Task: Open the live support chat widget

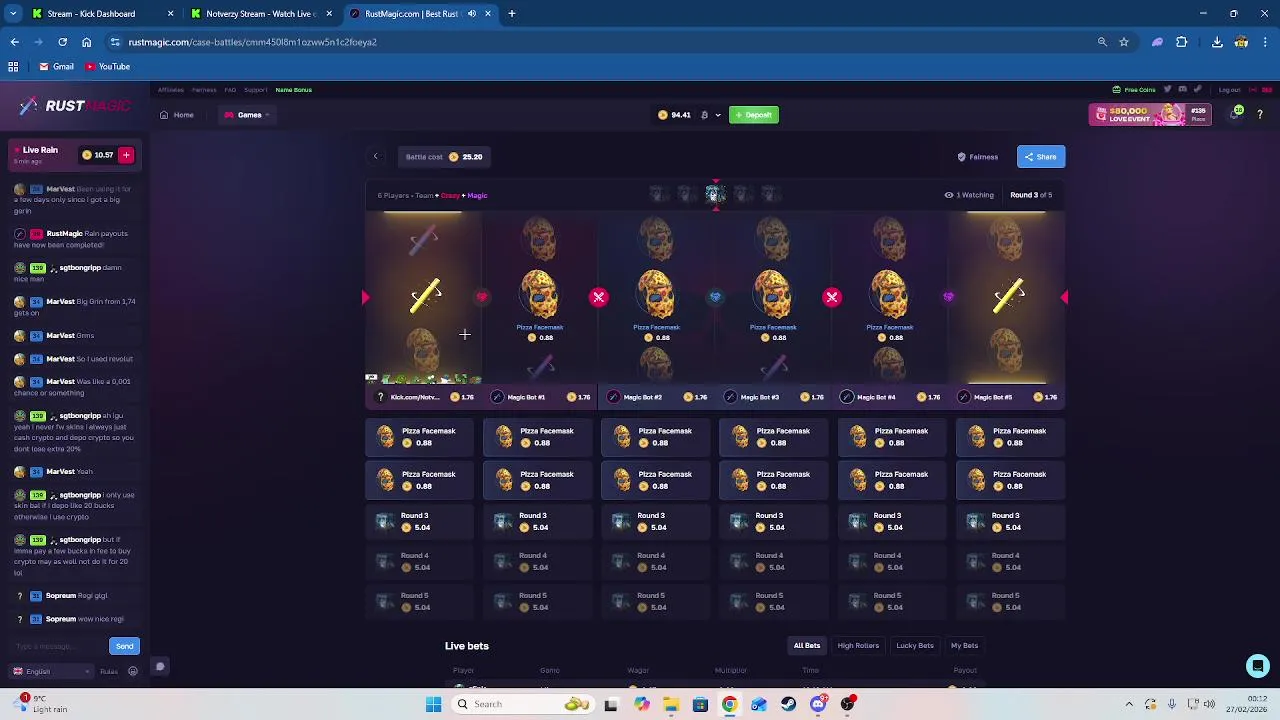Action: point(1258,666)
